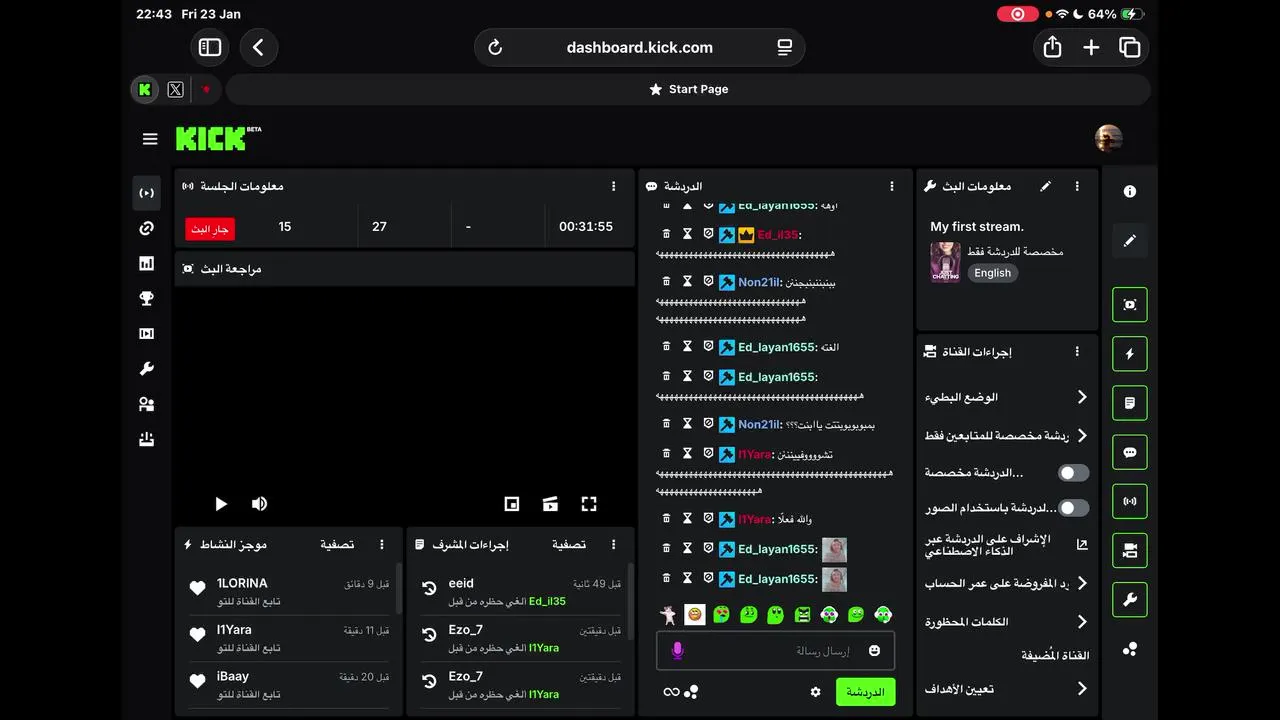The width and height of the screenshot is (1280, 720).
Task: Click the theater mode icon in stream preview
Action: click(x=550, y=504)
